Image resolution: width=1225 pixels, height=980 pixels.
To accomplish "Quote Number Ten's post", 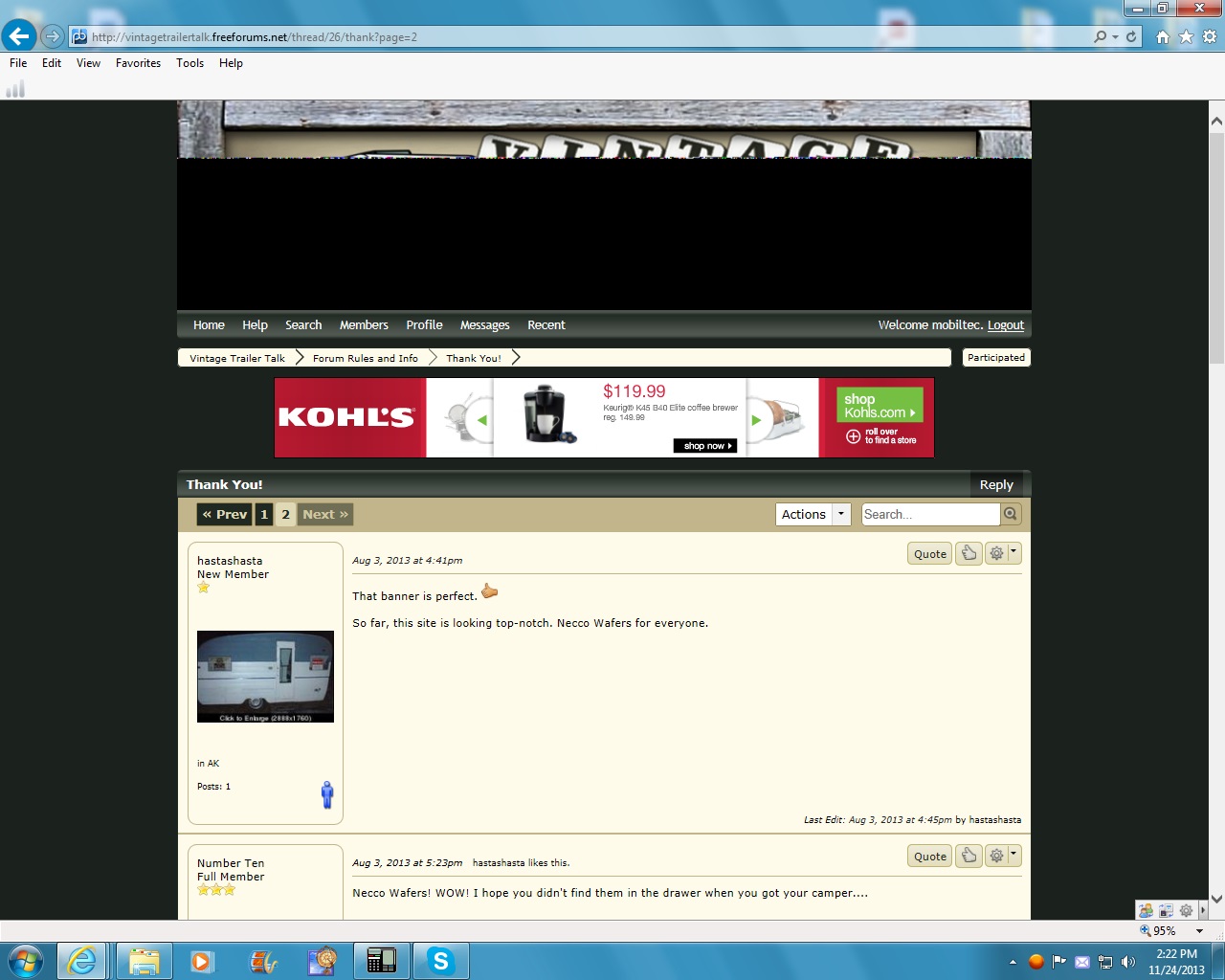I will (929, 856).
